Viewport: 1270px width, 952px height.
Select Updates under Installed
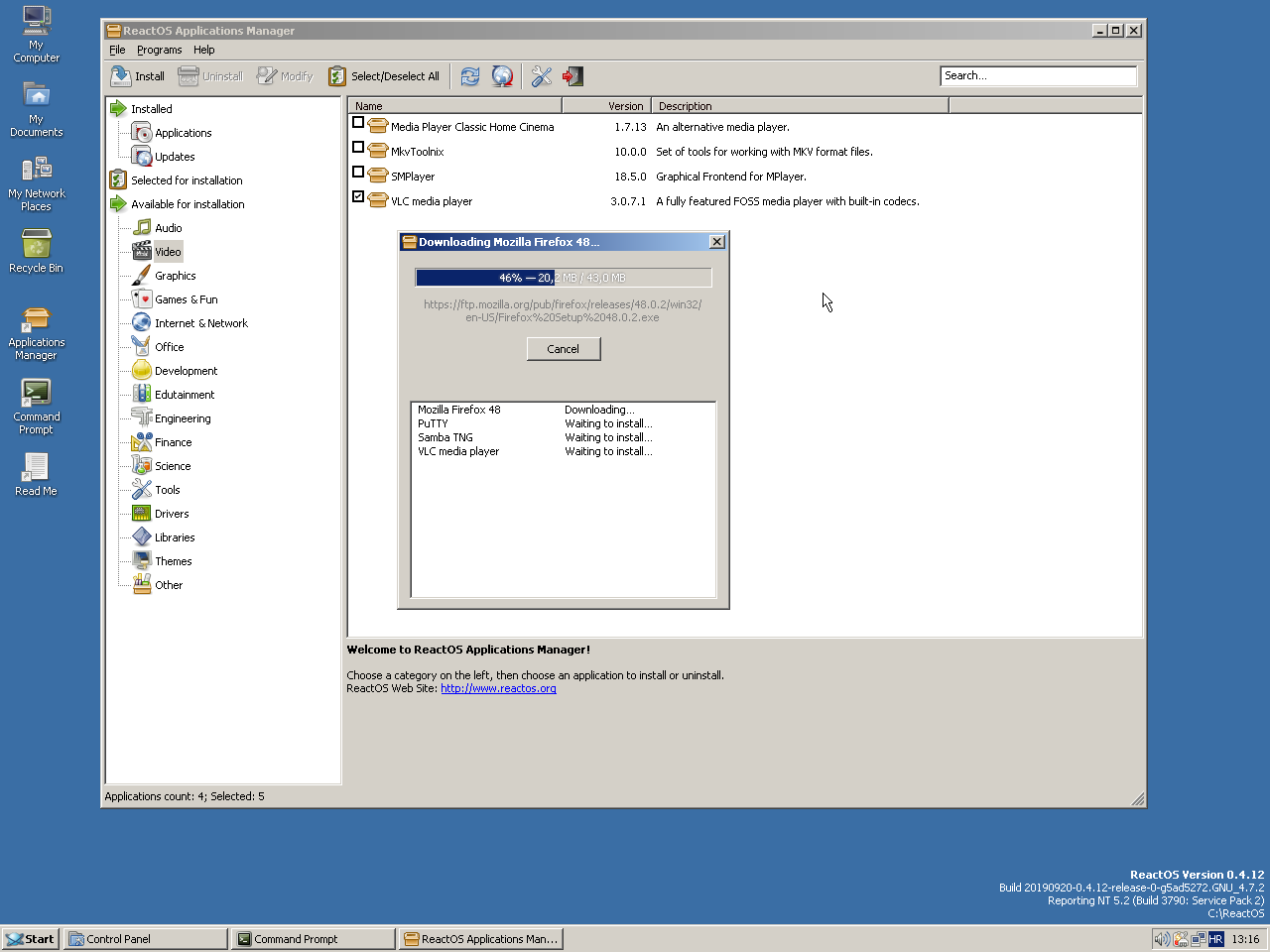coord(175,157)
